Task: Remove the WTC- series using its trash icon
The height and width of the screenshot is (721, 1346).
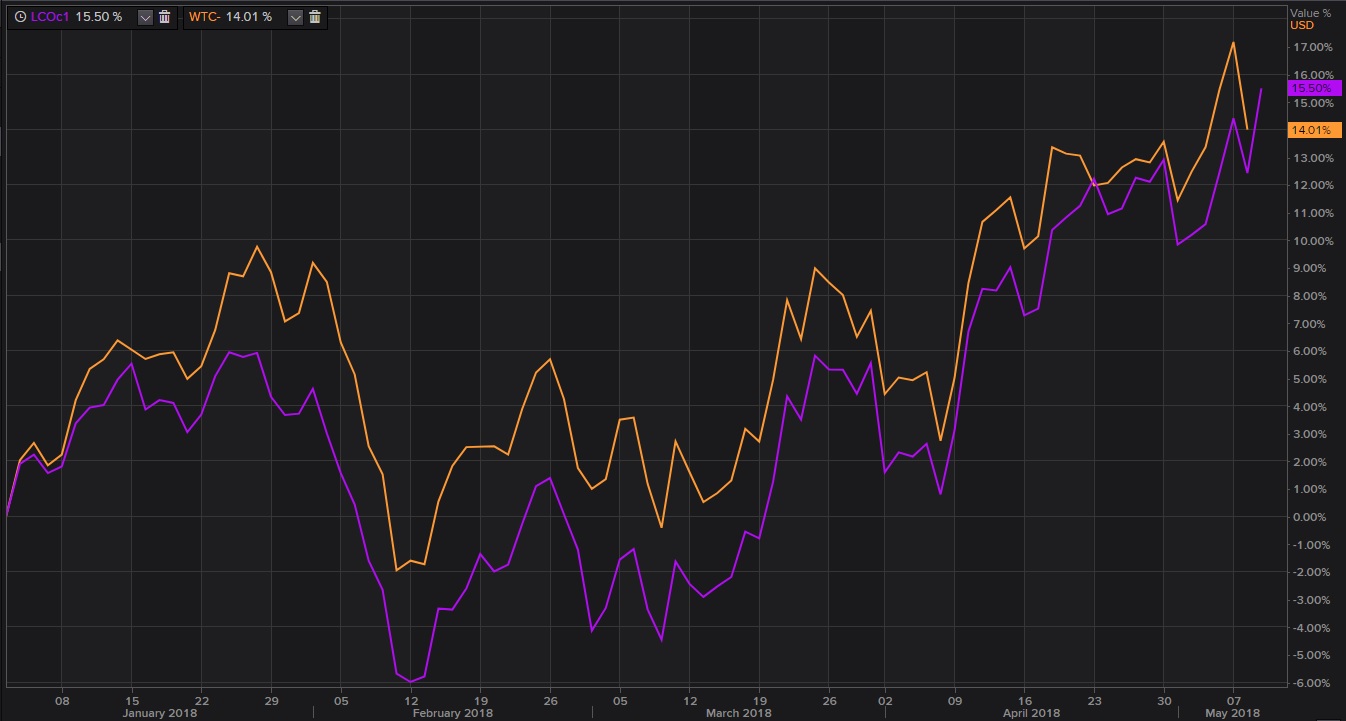Action: tap(315, 17)
